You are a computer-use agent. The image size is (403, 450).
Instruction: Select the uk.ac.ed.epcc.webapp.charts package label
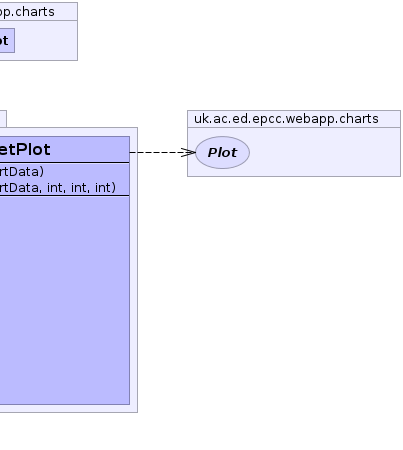(x=286, y=119)
